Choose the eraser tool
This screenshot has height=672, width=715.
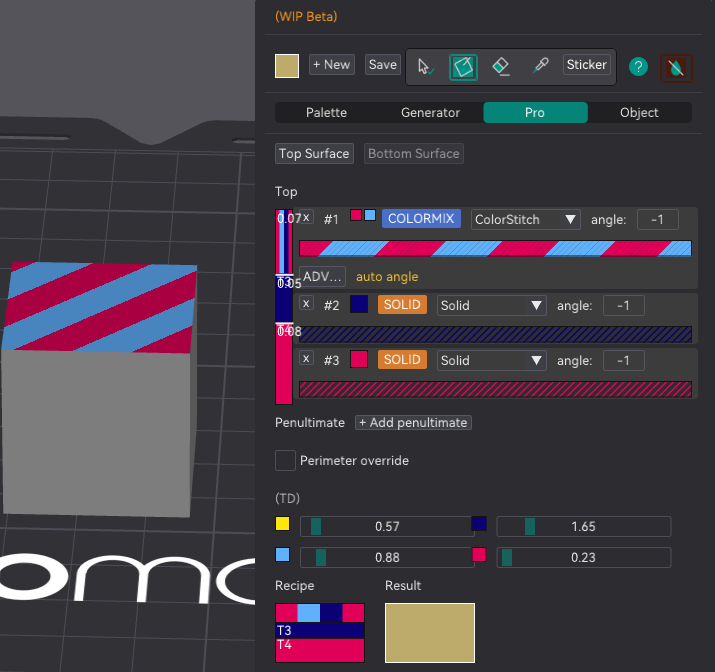point(501,67)
